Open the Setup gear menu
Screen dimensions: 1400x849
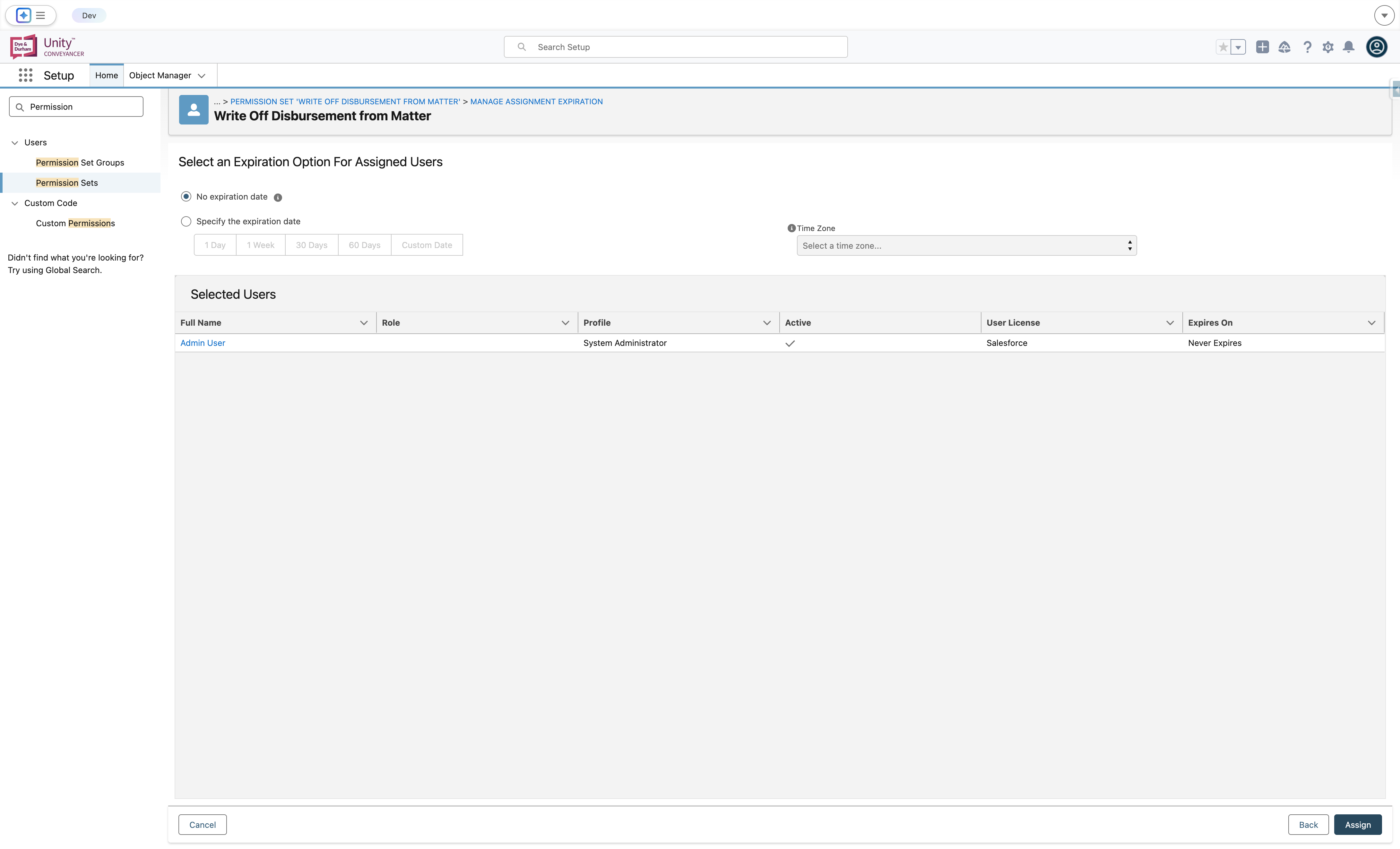click(1328, 47)
